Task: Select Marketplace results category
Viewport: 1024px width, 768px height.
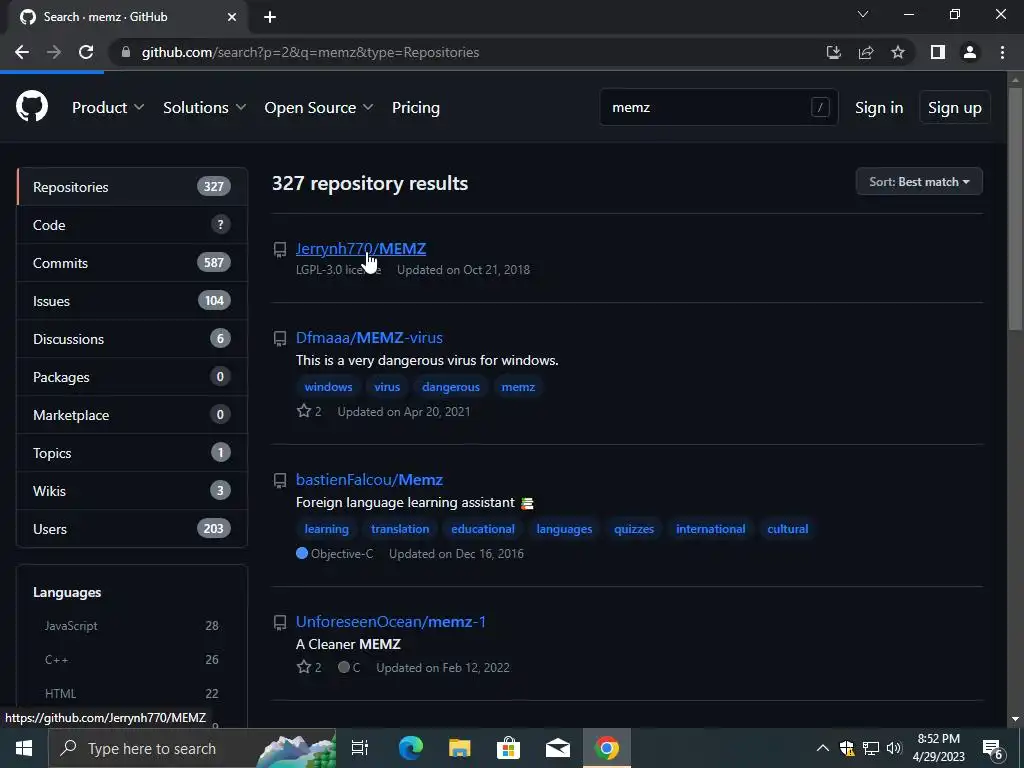Action: click(132, 415)
